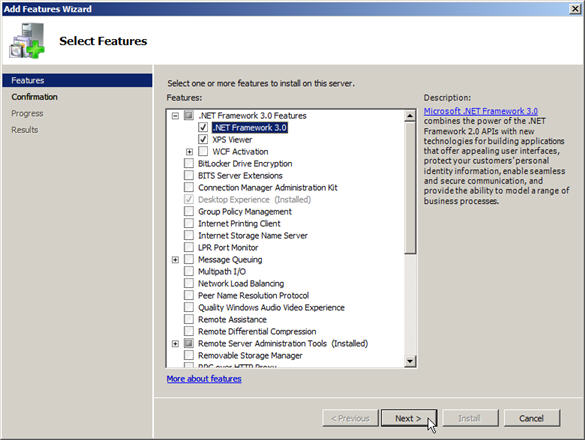Viewport: 585px width, 440px height.
Task: Go to the Confirmation step
Action: [x=34, y=97]
